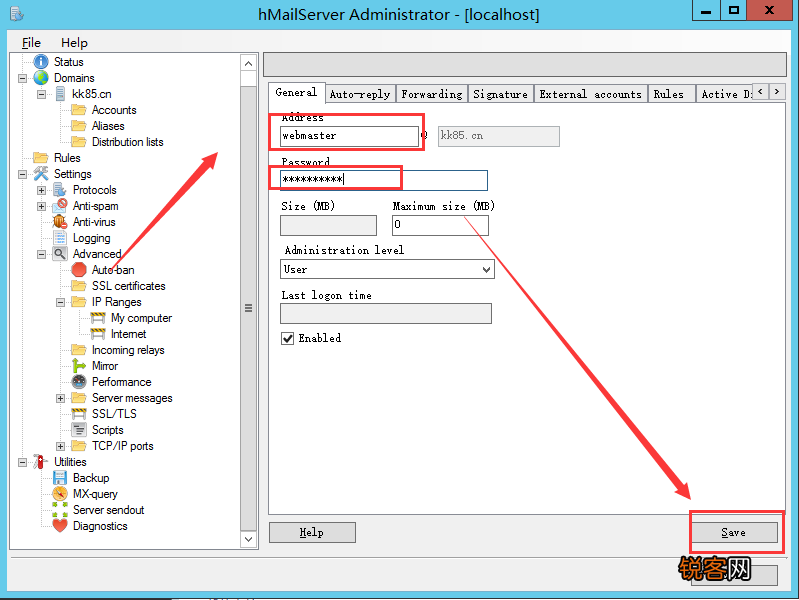Viewport: 799px width, 600px height.
Task: Open the Help menu
Action: coord(74,43)
